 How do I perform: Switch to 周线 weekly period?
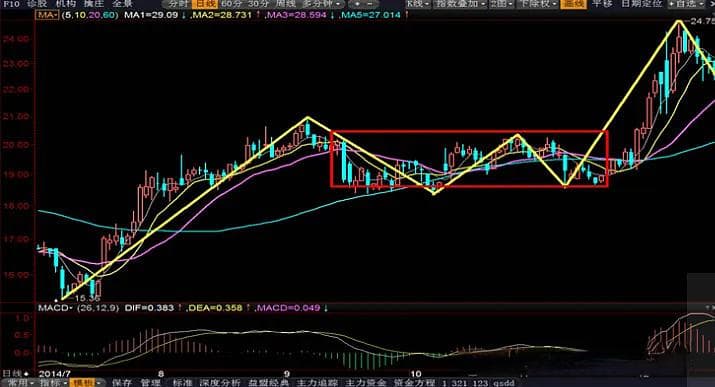285,4
